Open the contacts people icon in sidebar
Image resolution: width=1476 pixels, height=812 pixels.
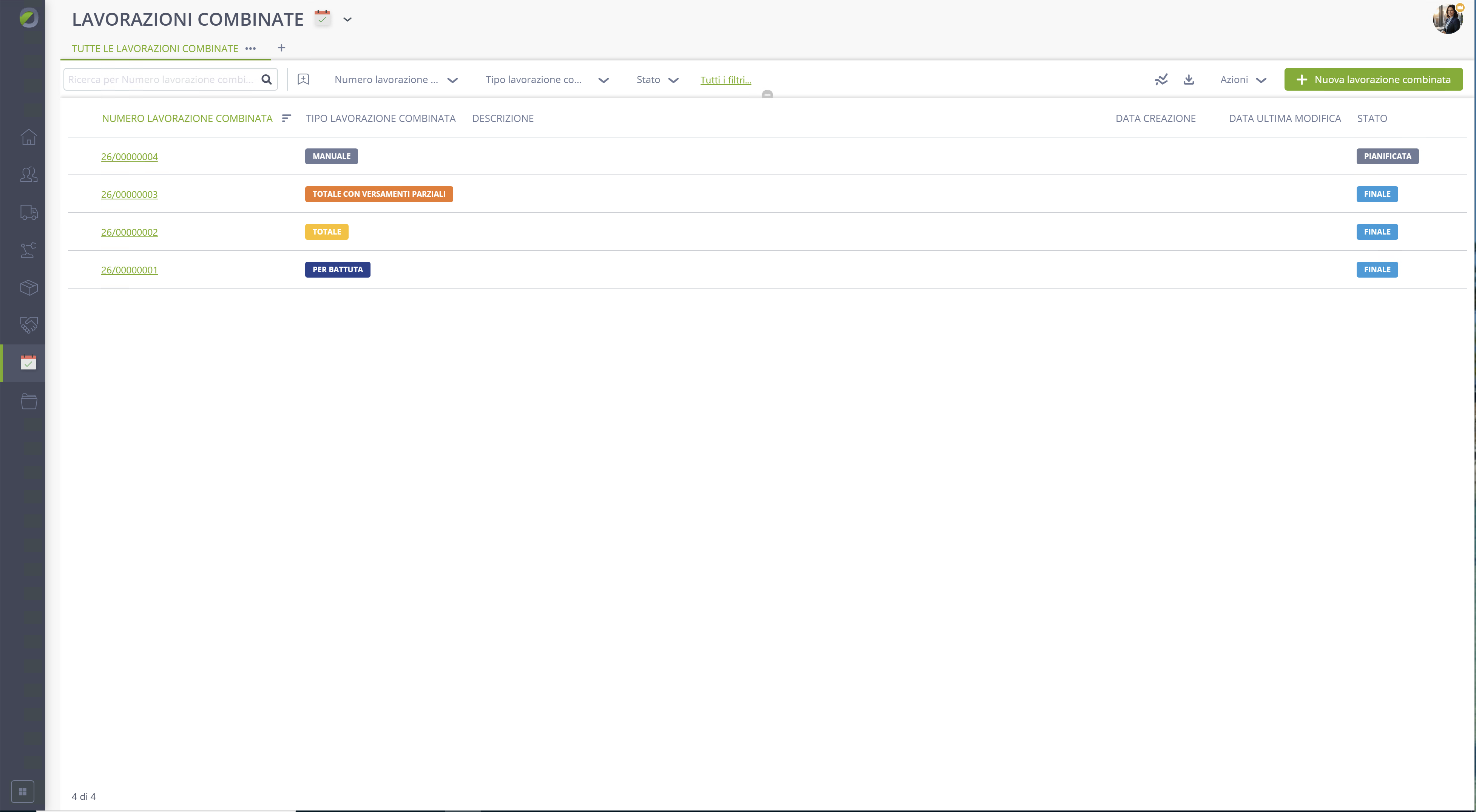pos(29,175)
